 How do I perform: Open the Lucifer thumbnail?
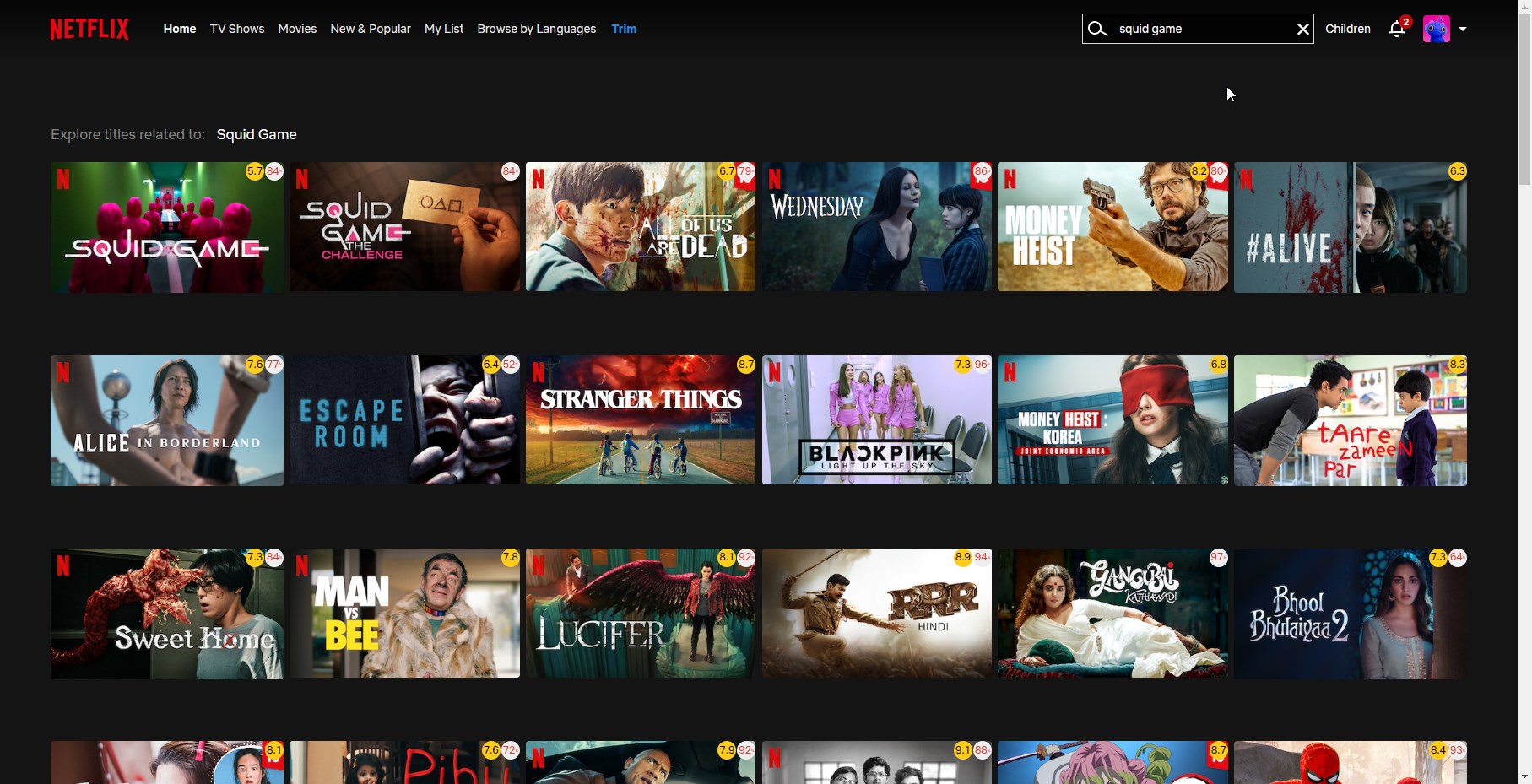641,614
